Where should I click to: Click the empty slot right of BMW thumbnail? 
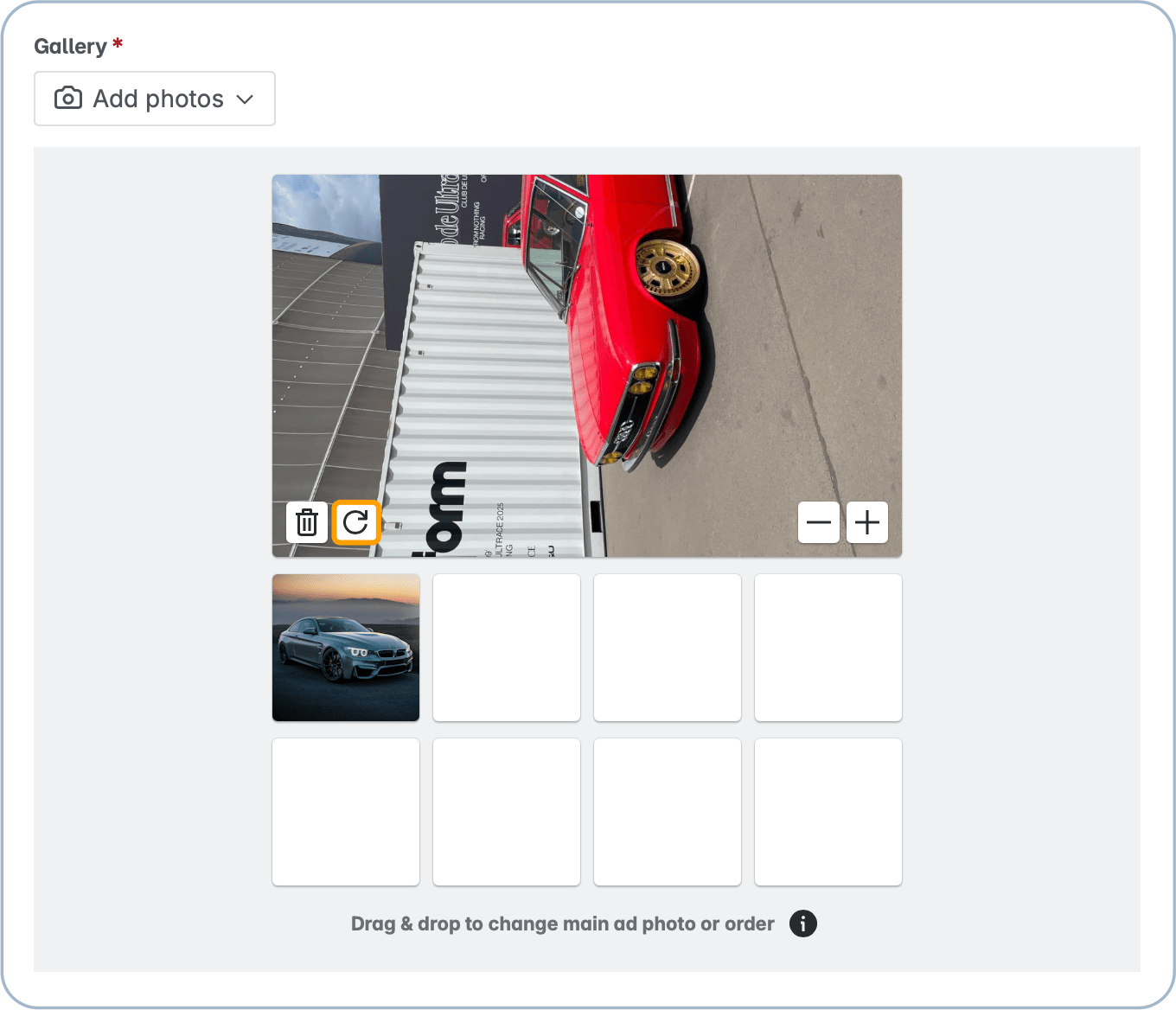click(x=507, y=648)
